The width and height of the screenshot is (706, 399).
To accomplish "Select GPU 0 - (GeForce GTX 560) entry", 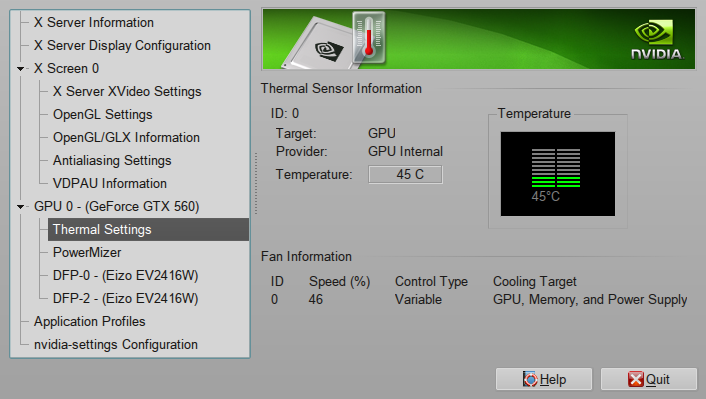I will [x=117, y=206].
